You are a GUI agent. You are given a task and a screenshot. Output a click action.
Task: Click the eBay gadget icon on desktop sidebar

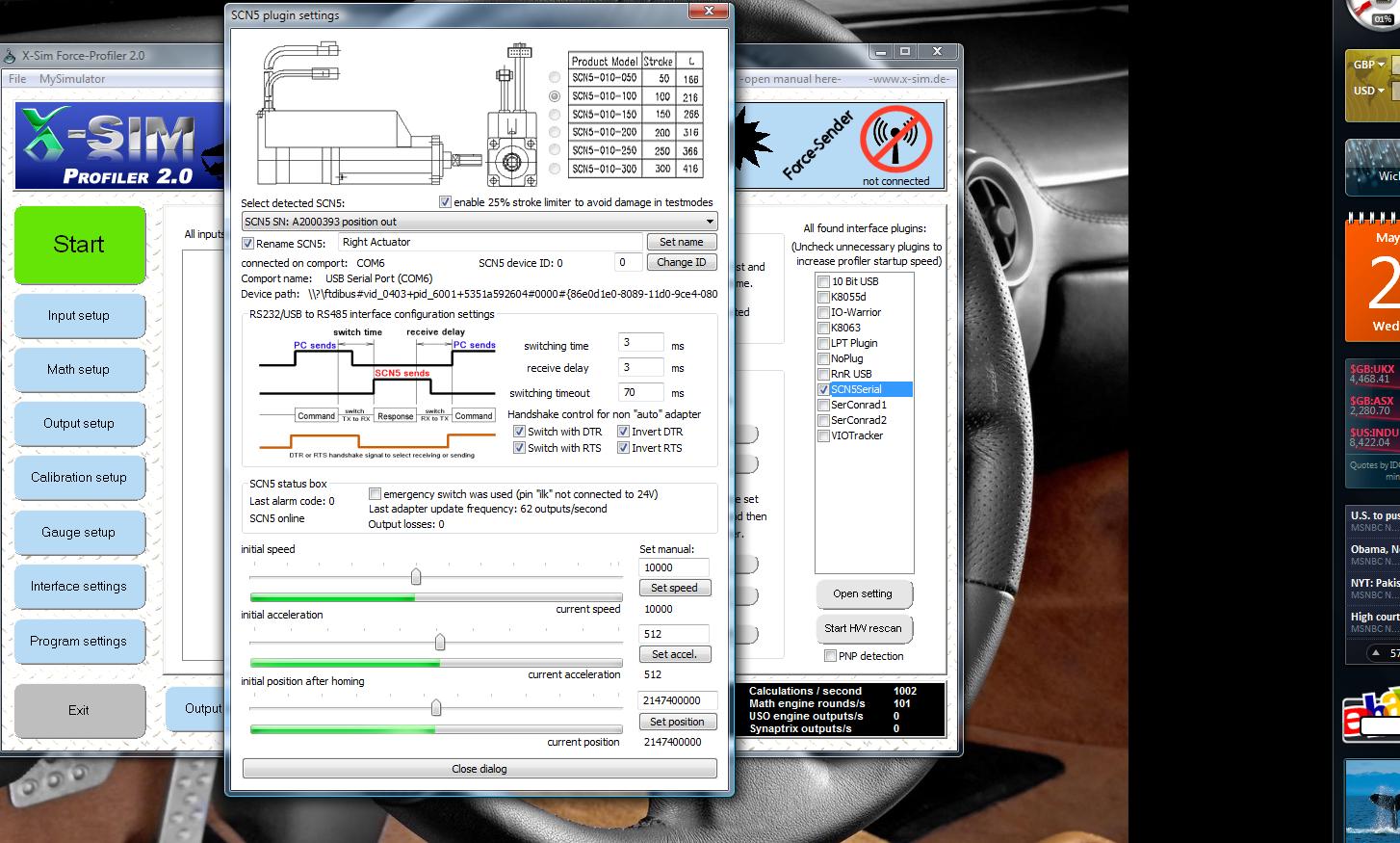[x=1372, y=715]
